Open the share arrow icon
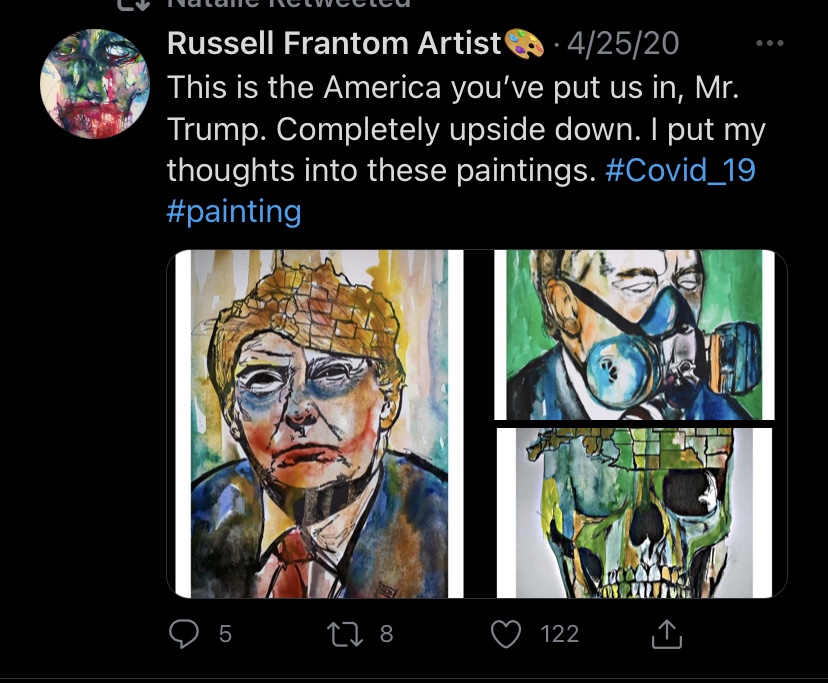Viewport: 828px width, 683px height. [666, 633]
